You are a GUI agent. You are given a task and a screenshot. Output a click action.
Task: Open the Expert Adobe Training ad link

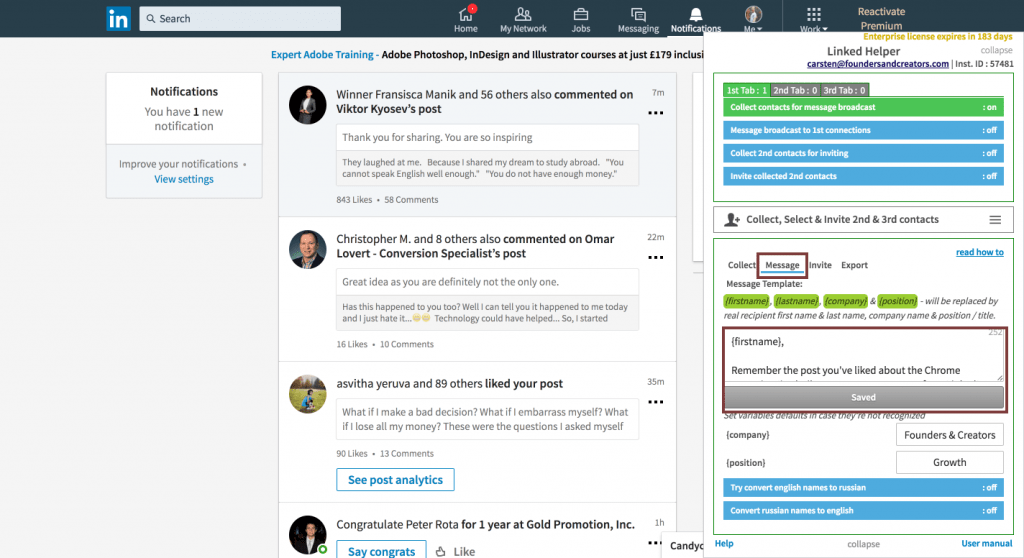click(322, 54)
